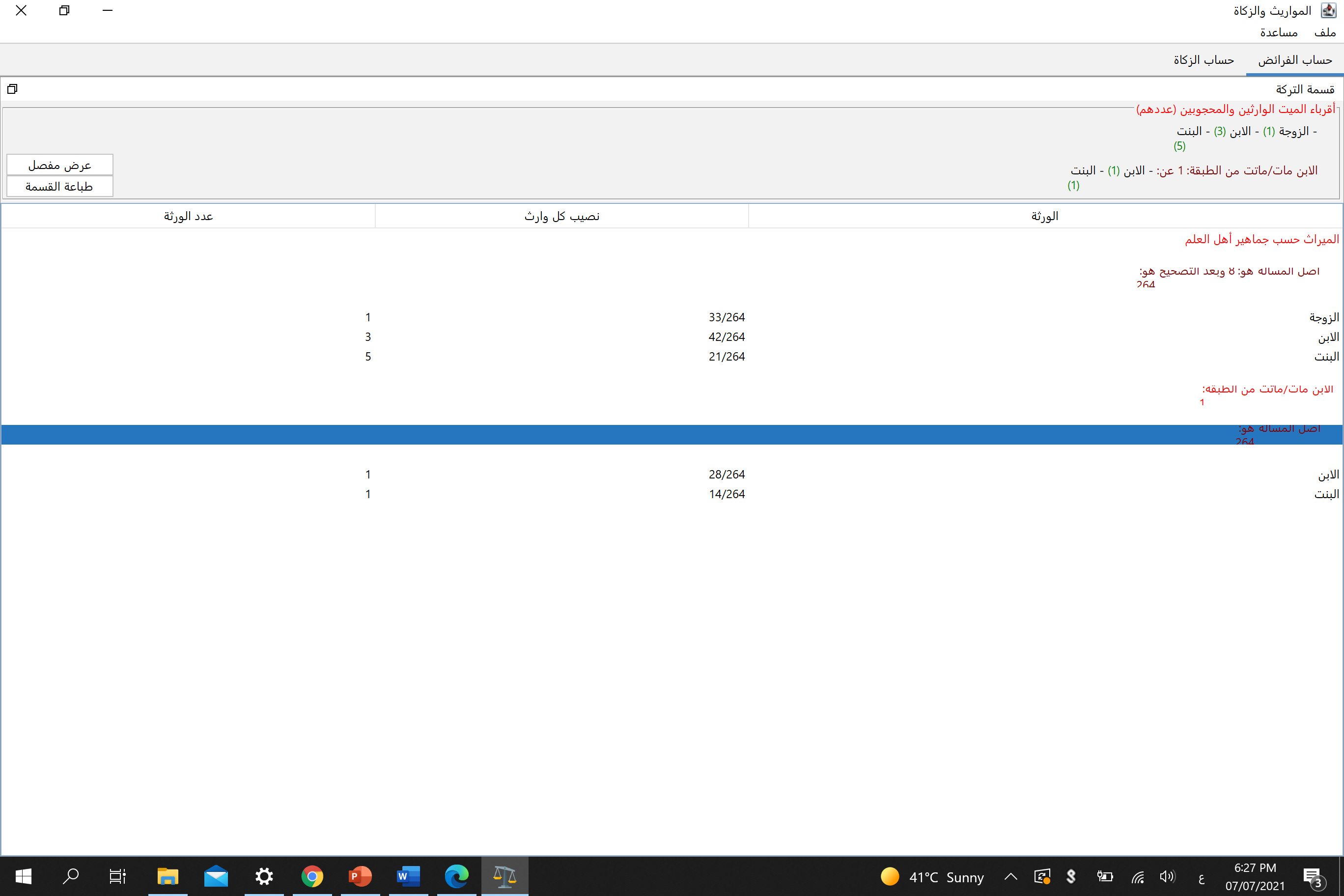The height and width of the screenshot is (896, 1344).
Task: Click the نصيب كل وارث column header
Action: [561, 216]
